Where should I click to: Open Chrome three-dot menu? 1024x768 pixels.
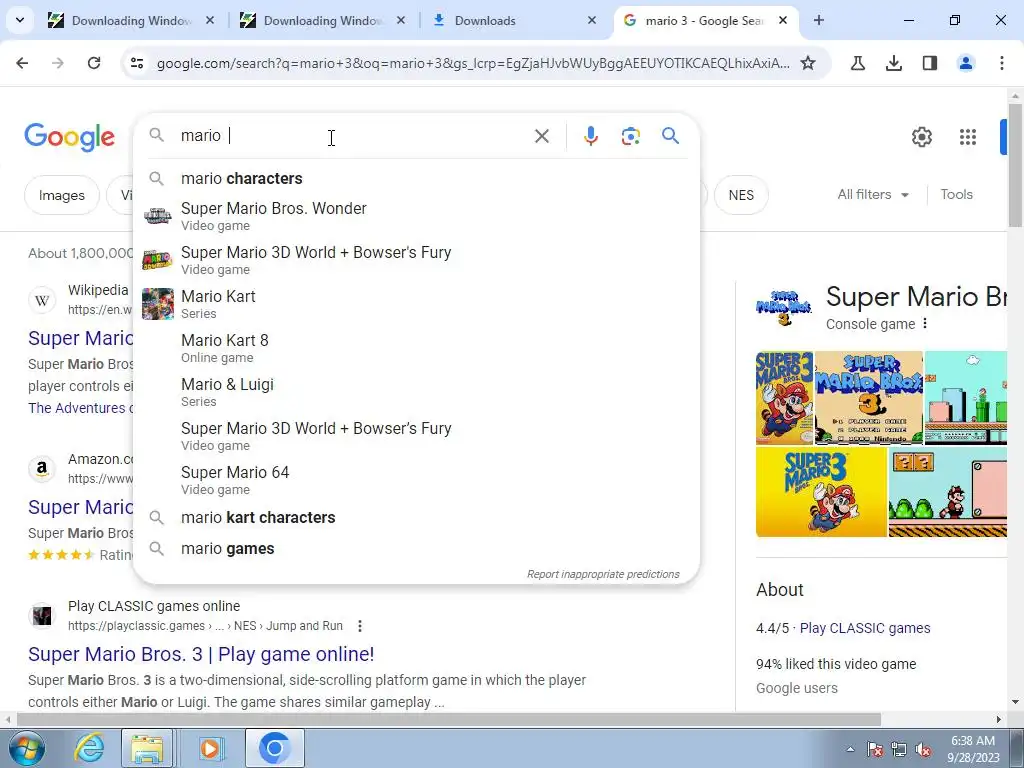pos(1002,63)
